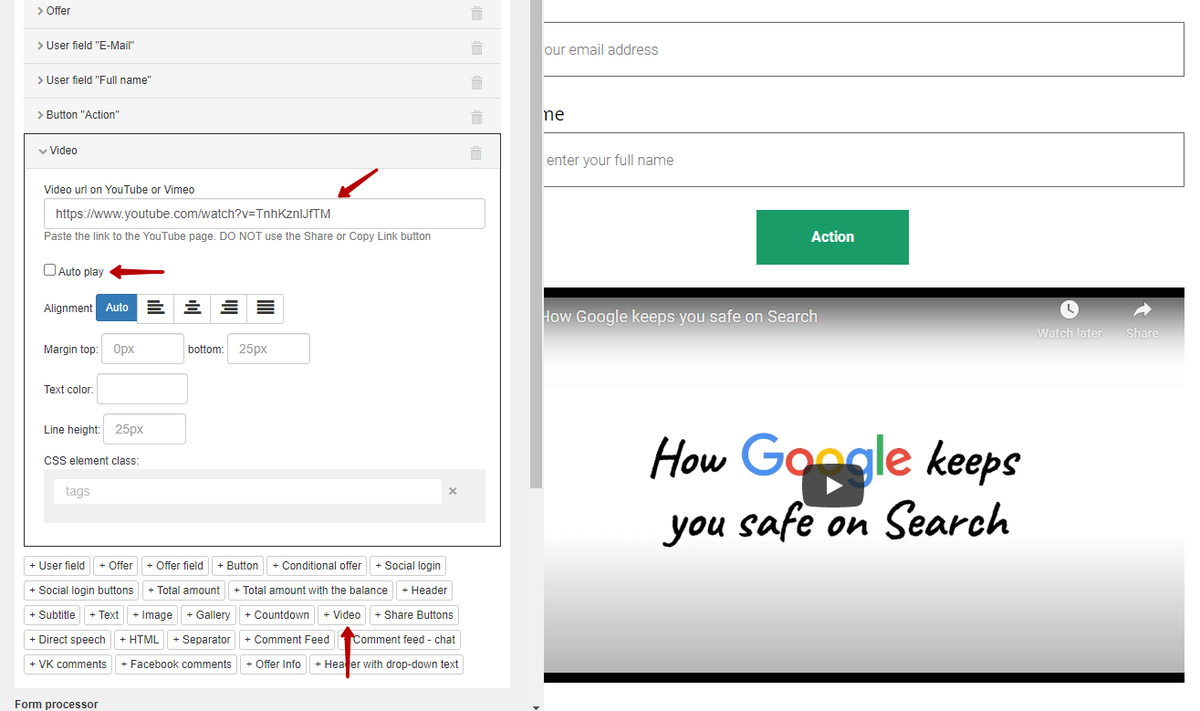
Task: Play the YouTube video preview
Action: pyautogui.click(x=832, y=485)
